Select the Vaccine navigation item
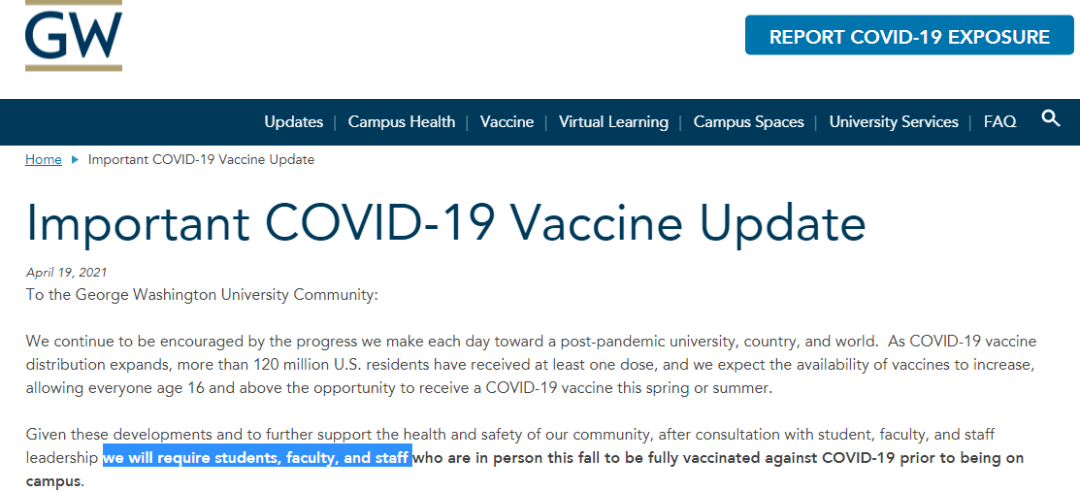 [x=507, y=122]
